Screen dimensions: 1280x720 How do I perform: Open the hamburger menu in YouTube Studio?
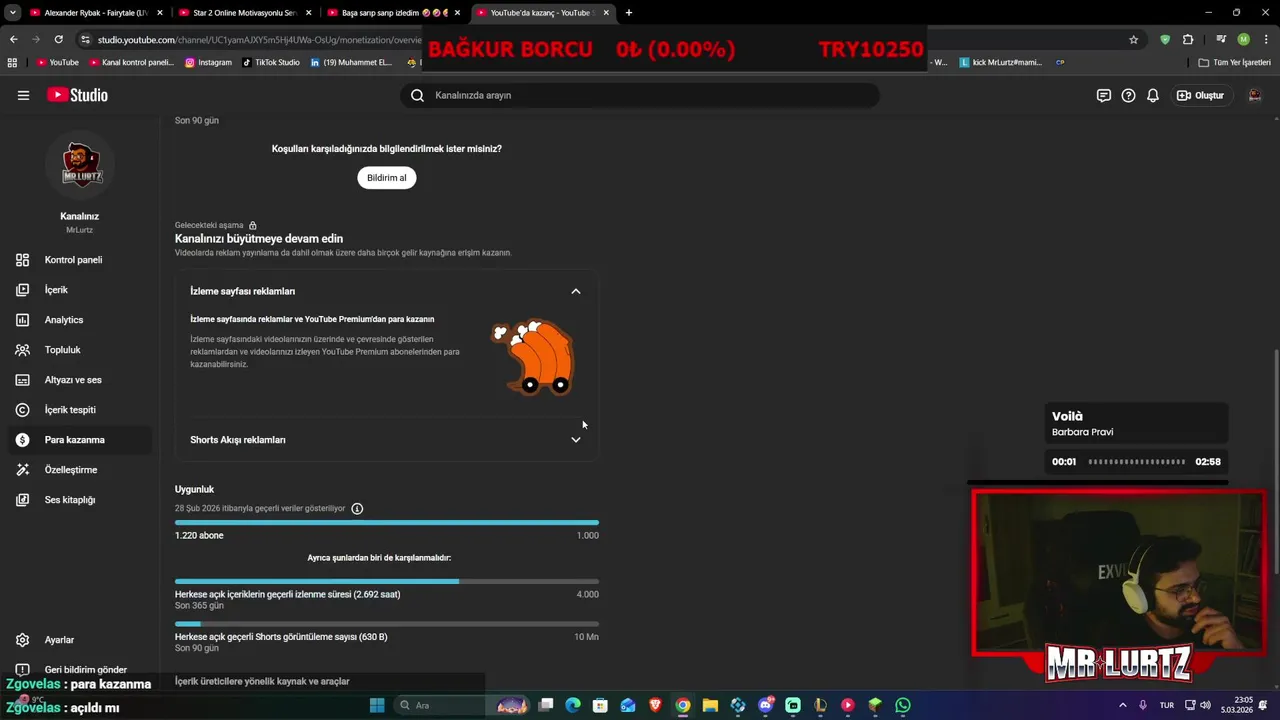(x=23, y=95)
